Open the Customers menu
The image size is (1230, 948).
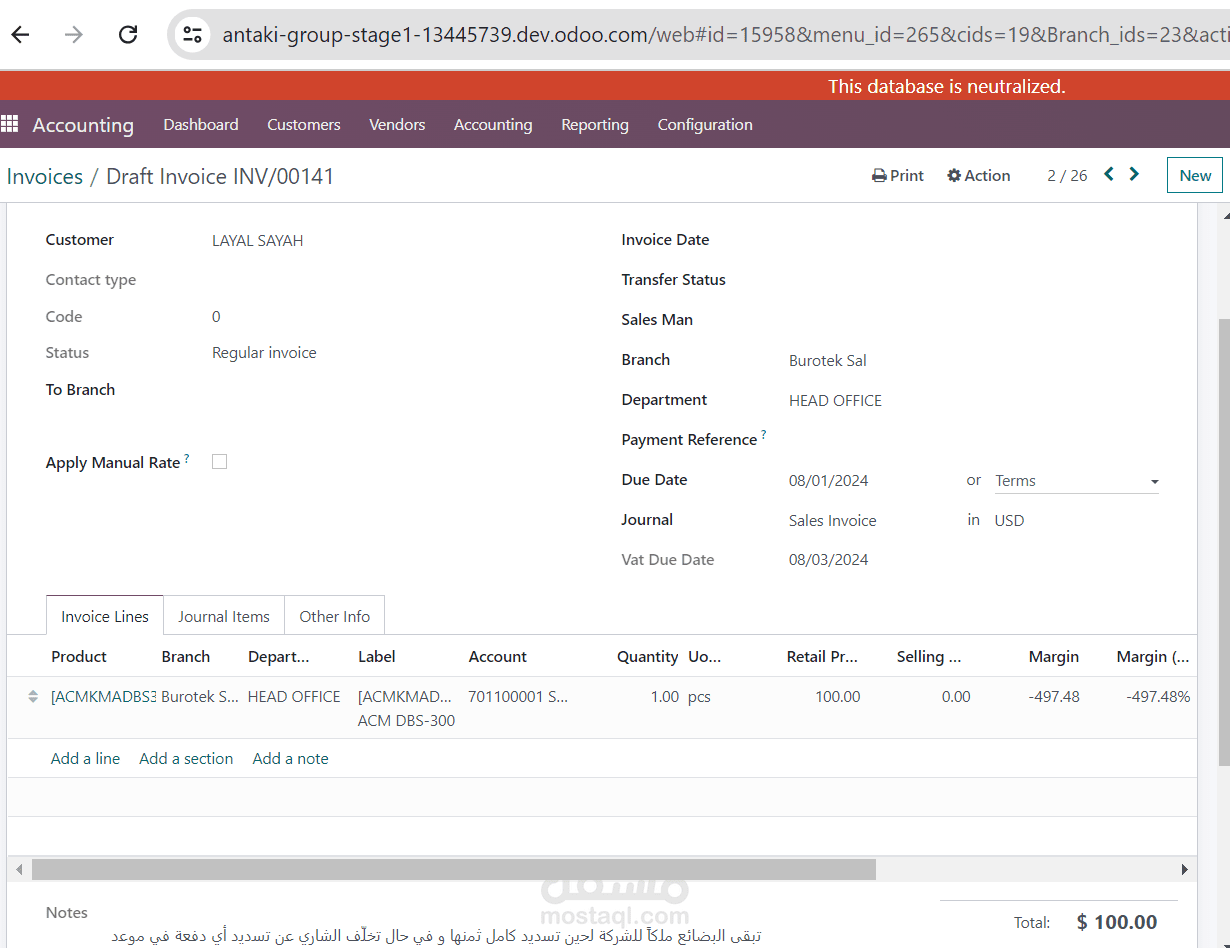(304, 124)
